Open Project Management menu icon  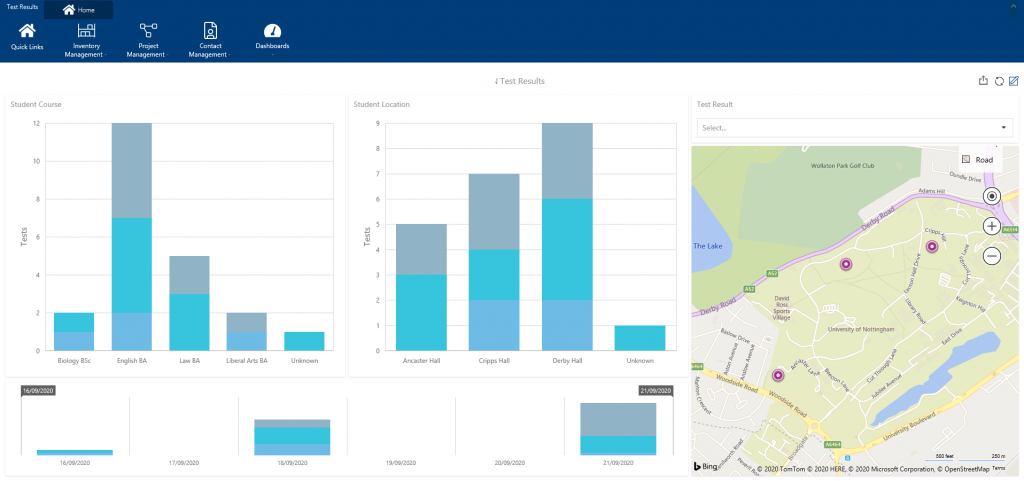(x=148, y=31)
